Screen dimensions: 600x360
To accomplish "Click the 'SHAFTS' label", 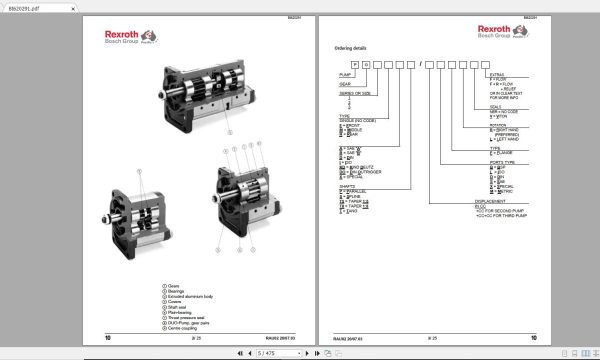I will (347, 186).
